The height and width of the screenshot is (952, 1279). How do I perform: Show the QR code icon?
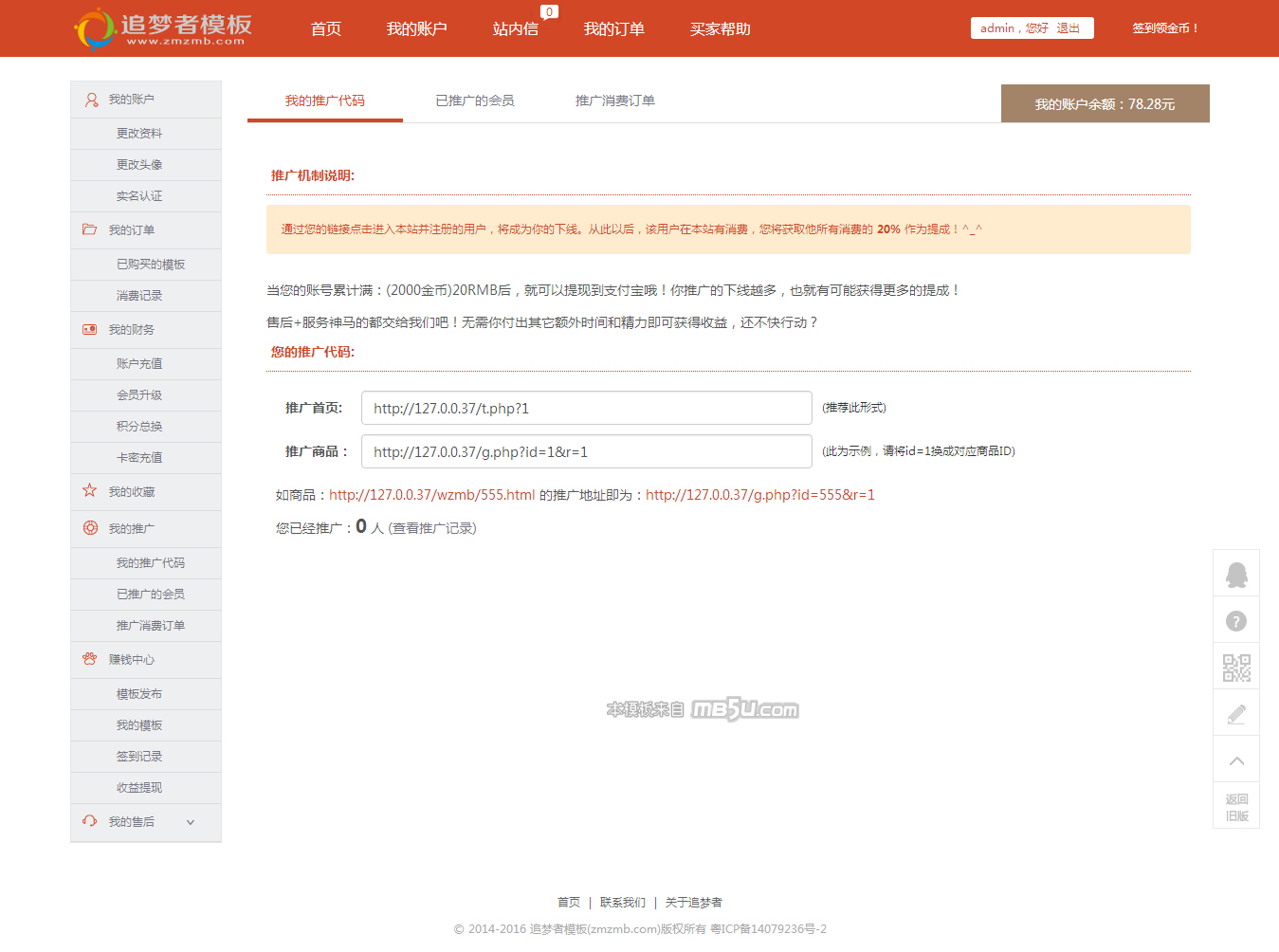tap(1236, 668)
